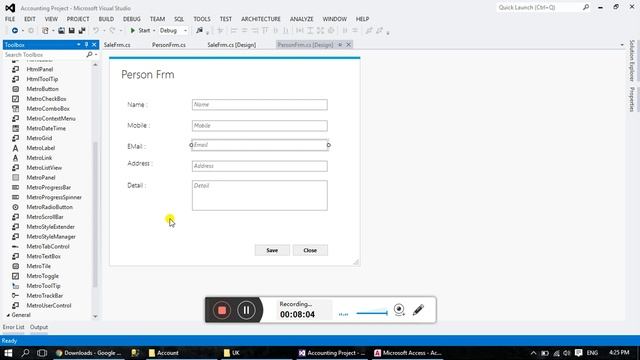Pick MetroScrollBar in Toolbox
The image size is (640, 360).
(45, 217)
